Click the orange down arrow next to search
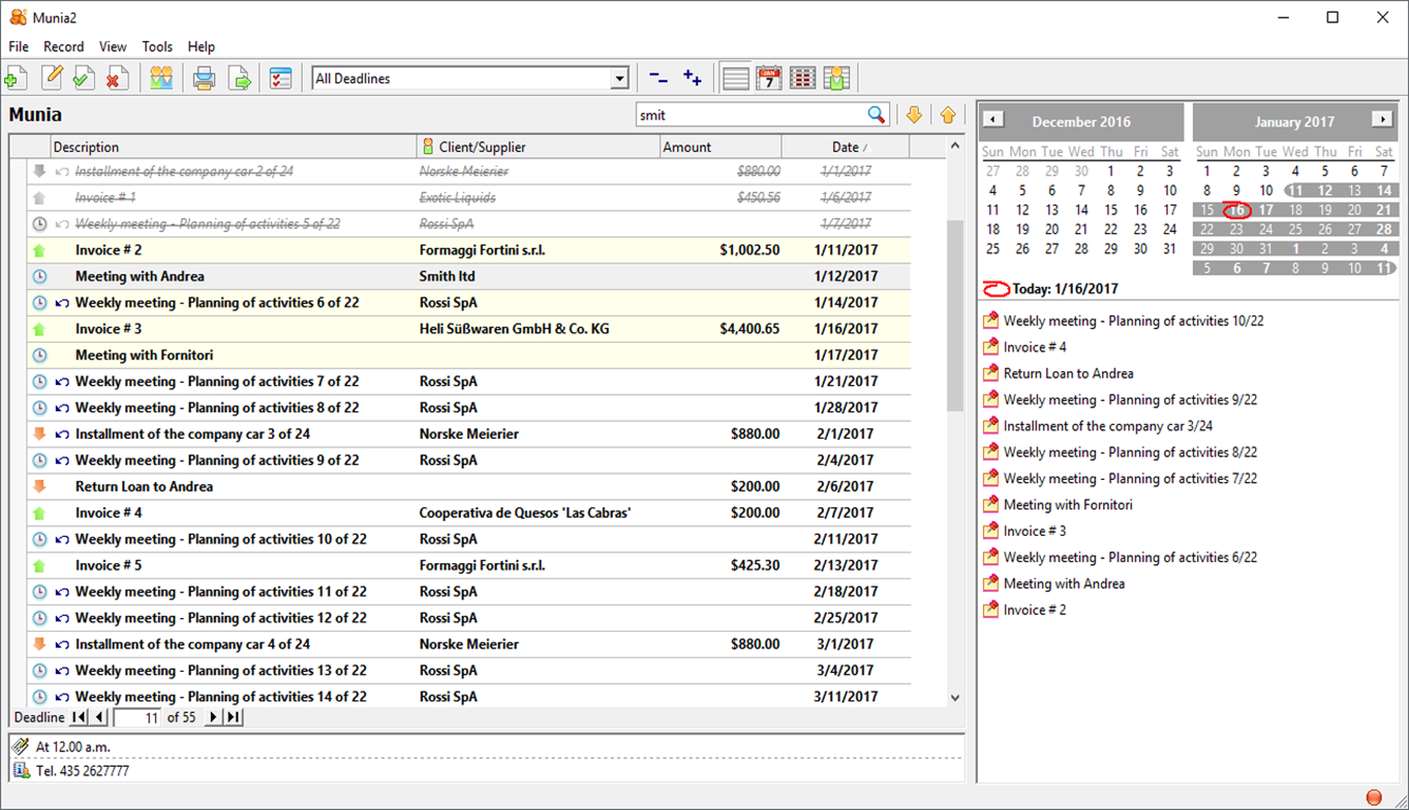 [x=914, y=115]
